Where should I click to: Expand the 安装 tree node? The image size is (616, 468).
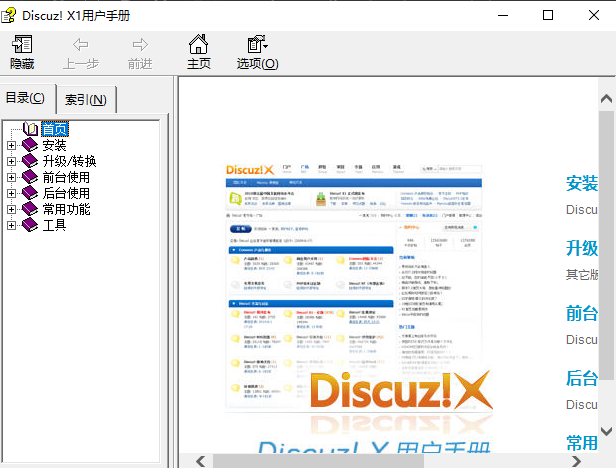(x=12, y=146)
